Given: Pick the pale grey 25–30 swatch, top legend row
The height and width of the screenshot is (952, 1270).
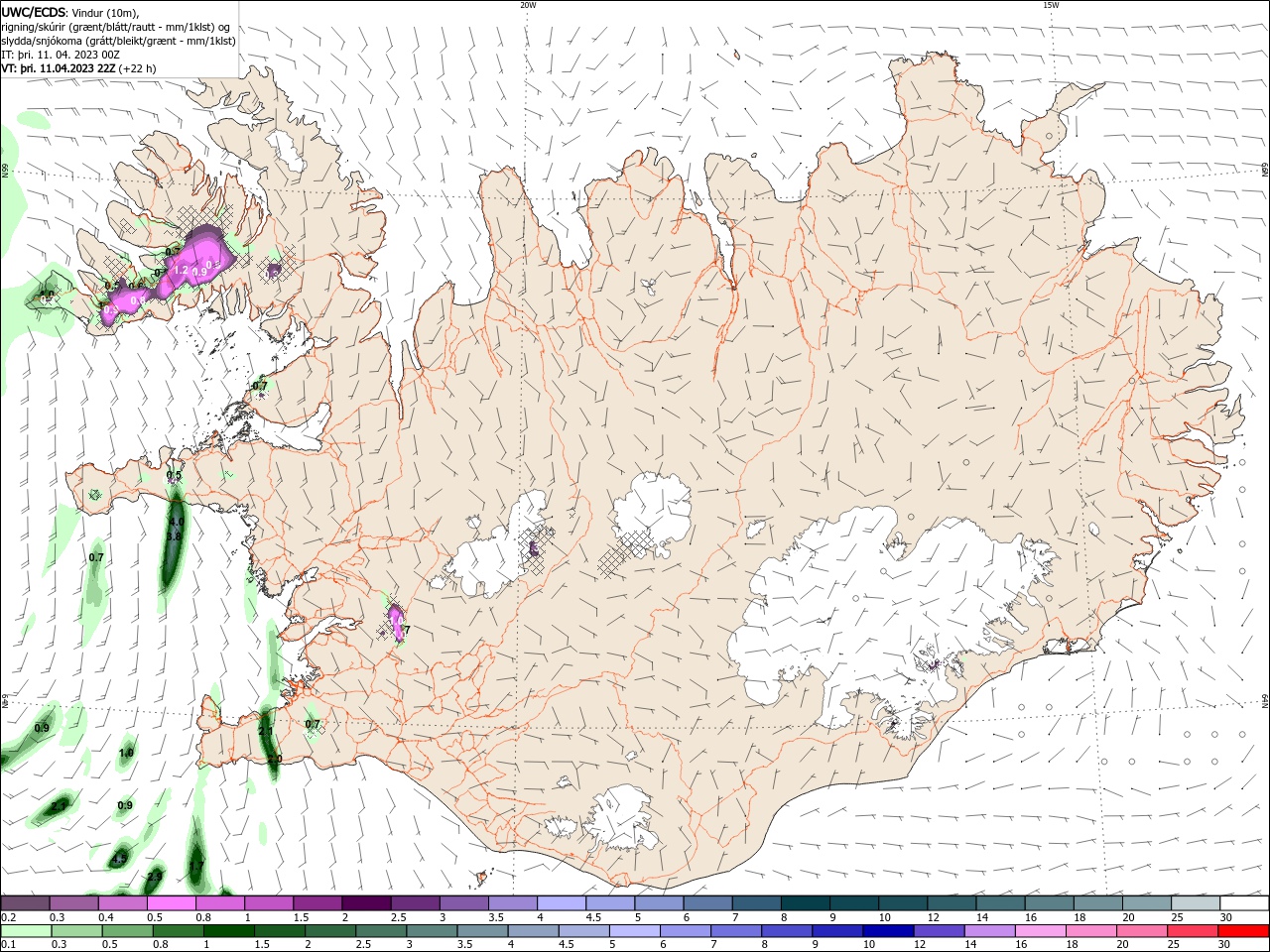Looking at the screenshot, I should pos(1196,903).
